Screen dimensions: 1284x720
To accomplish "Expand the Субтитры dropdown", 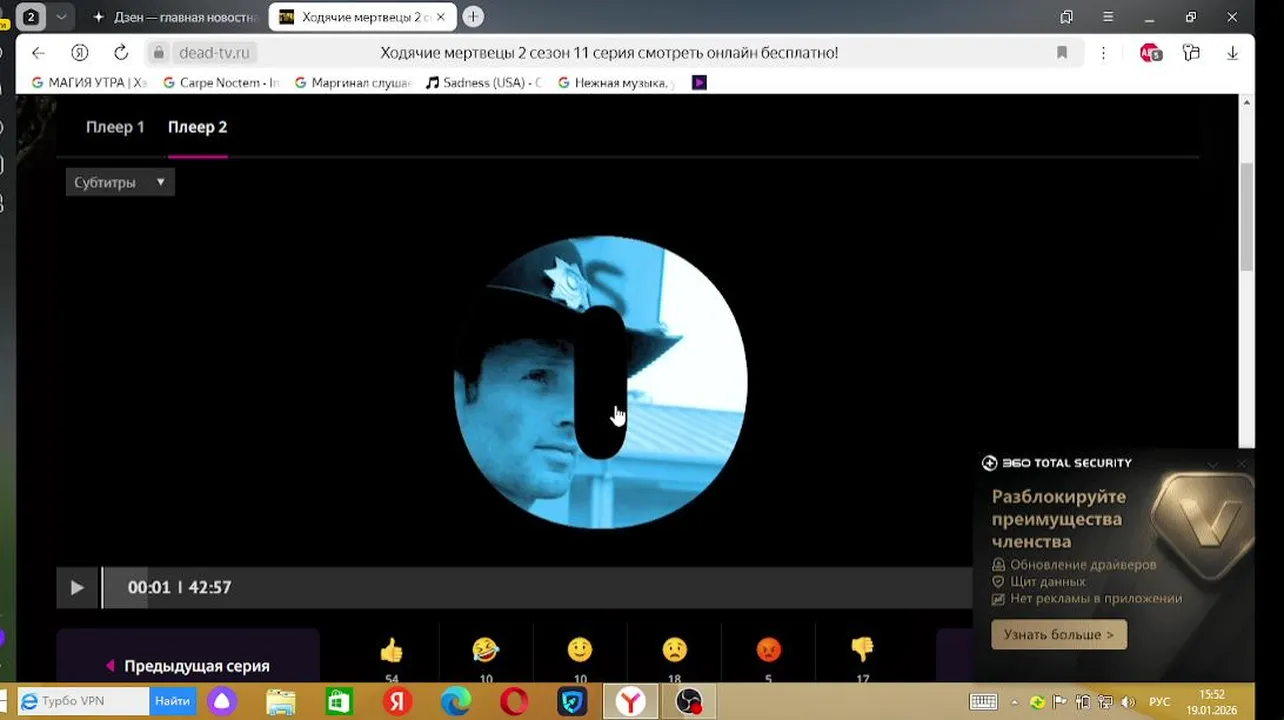I will 120,182.
